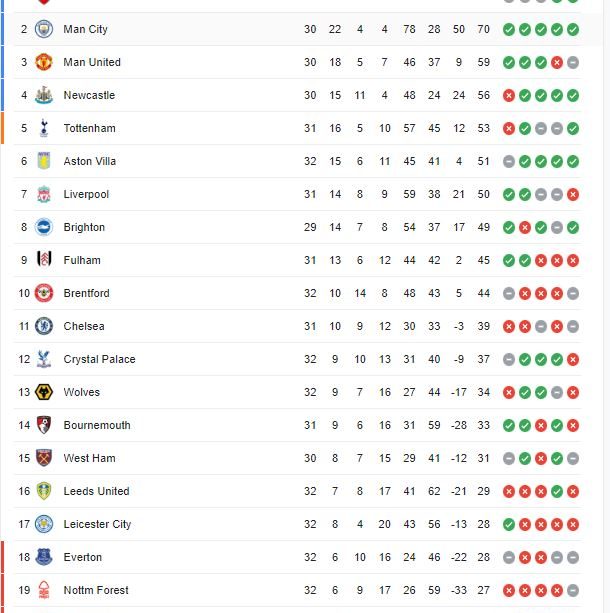Click Newcastle's first form result, the red loss icon
The image size is (610, 613).
click(x=509, y=95)
